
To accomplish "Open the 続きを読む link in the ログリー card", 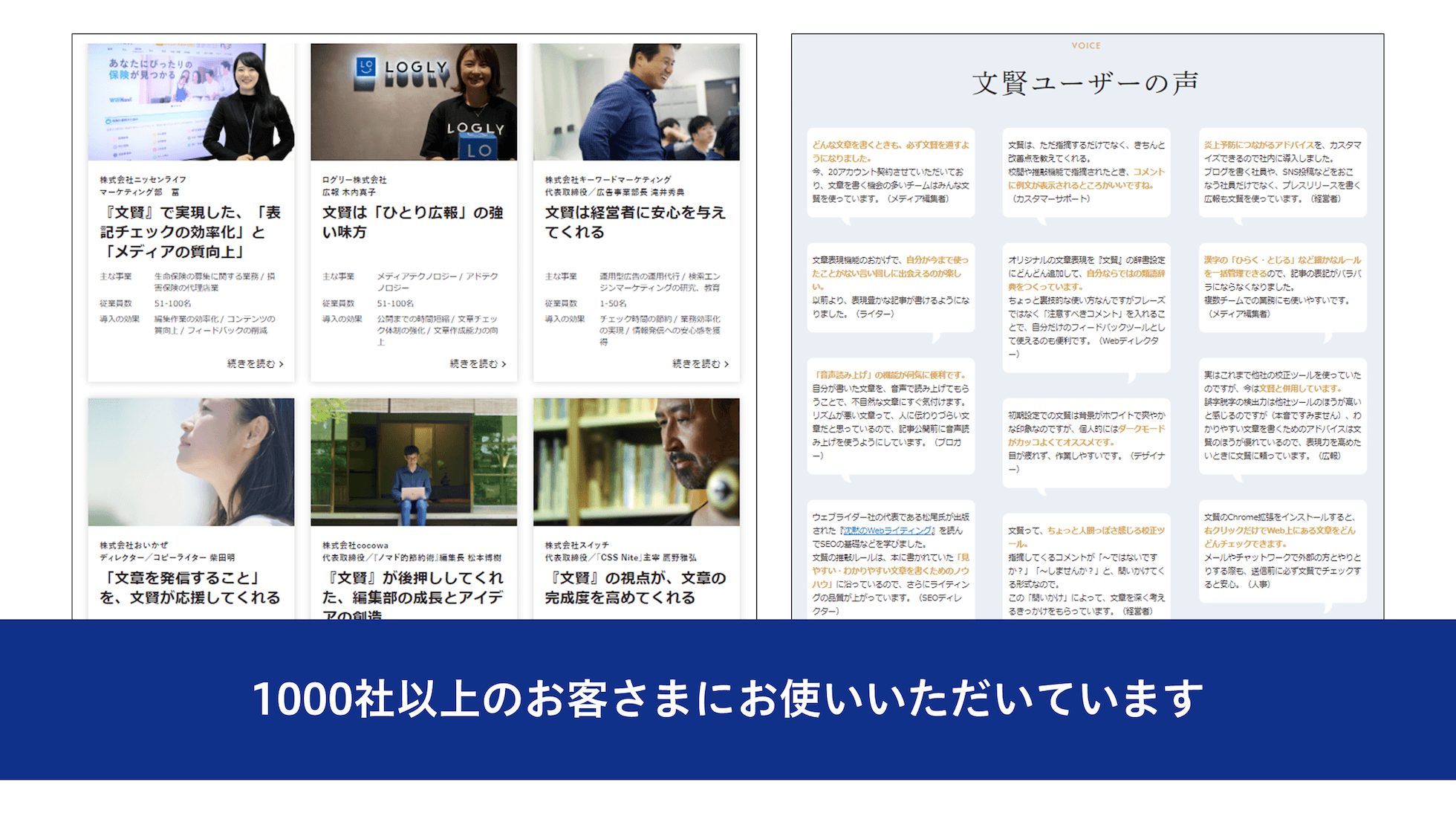I will coord(478,364).
